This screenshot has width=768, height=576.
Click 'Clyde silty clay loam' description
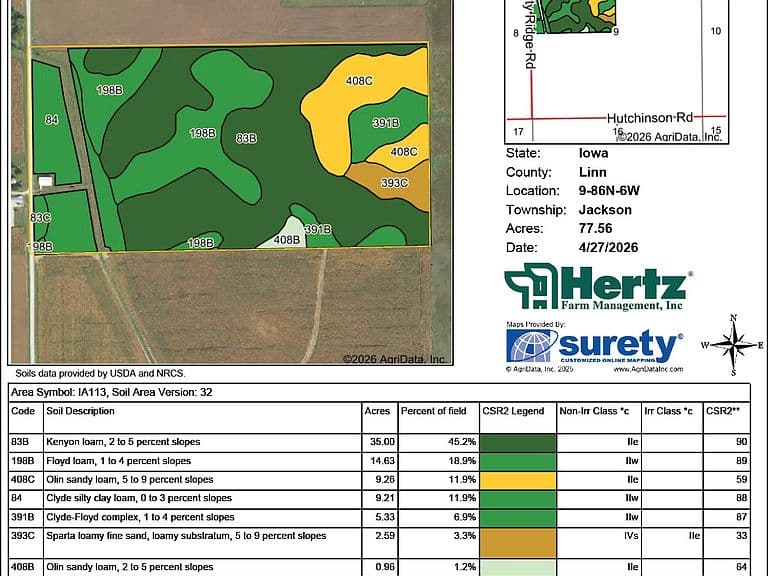(139, 498)
